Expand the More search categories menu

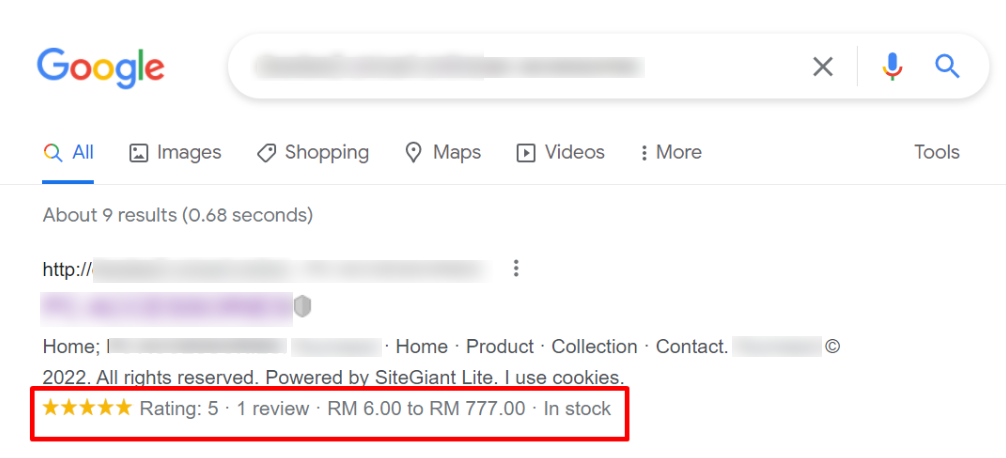click(x=671, y=153)
